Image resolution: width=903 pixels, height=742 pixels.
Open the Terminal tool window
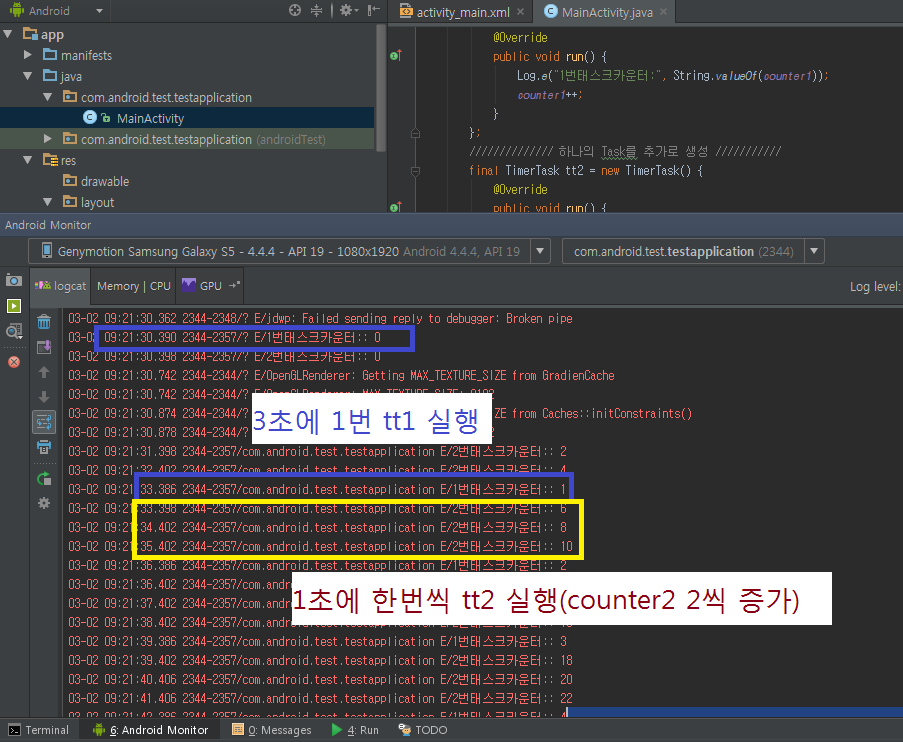point(38,730)
